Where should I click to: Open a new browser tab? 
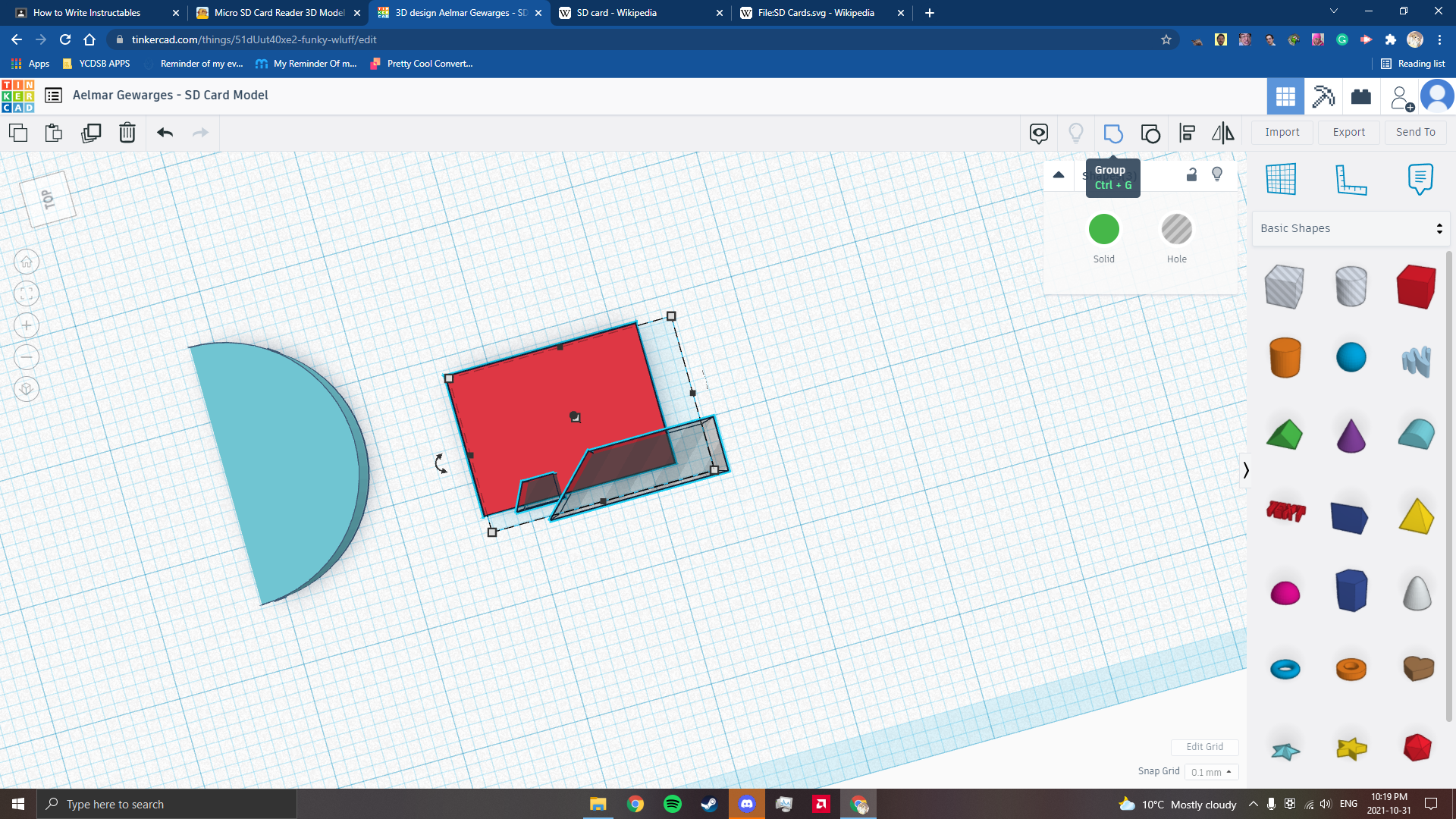pyautogui.click(x=930, y=13)
